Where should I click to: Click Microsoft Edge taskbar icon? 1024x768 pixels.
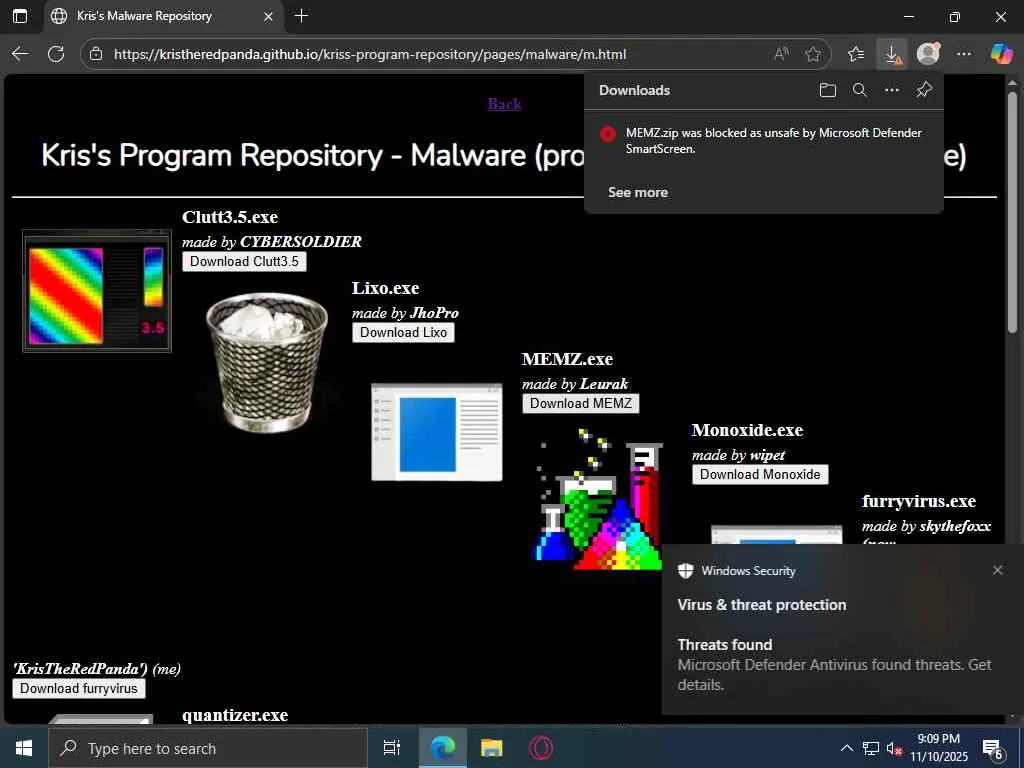tap(442, 748)
